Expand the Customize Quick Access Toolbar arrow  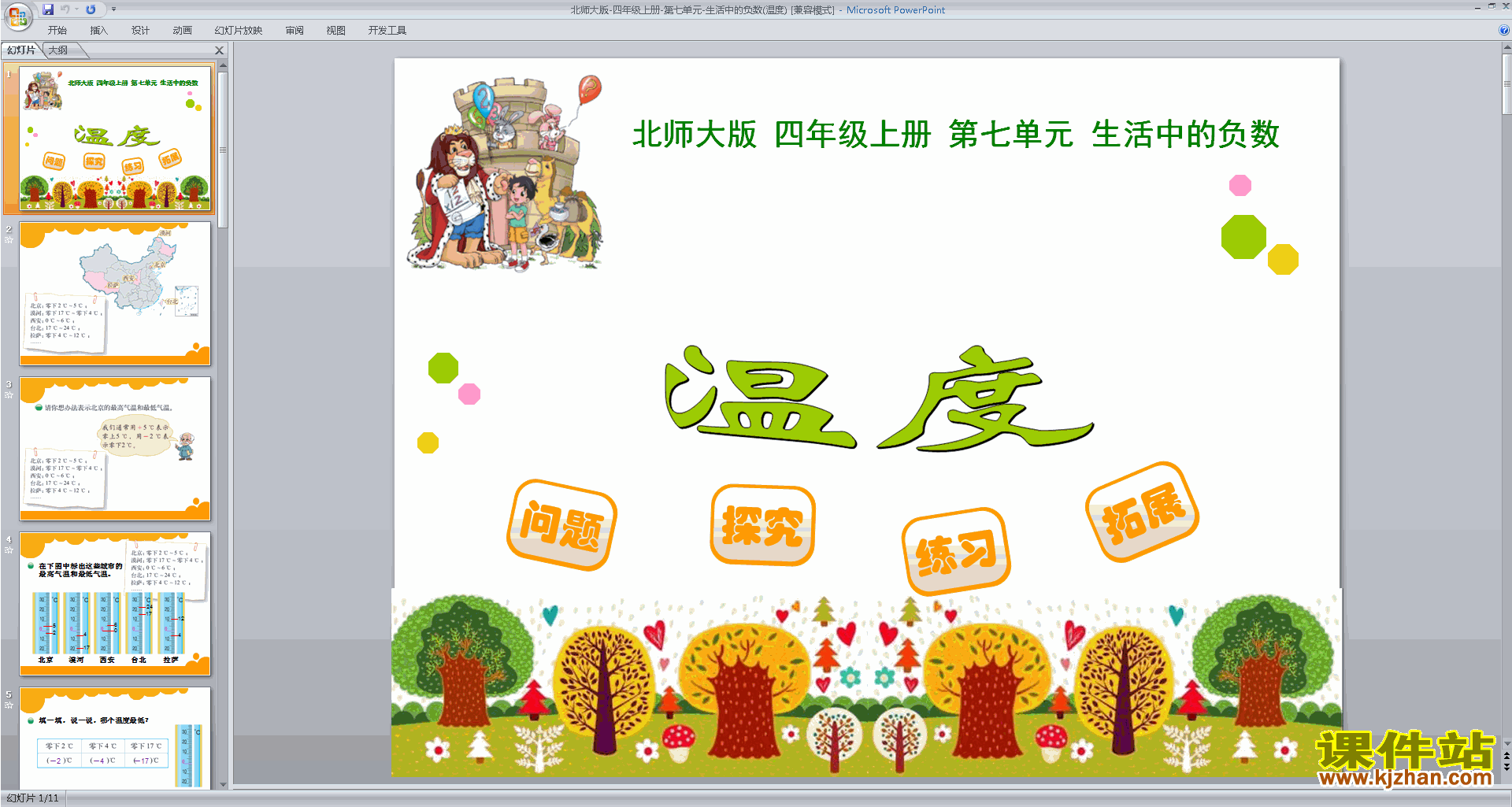(113, 9)
